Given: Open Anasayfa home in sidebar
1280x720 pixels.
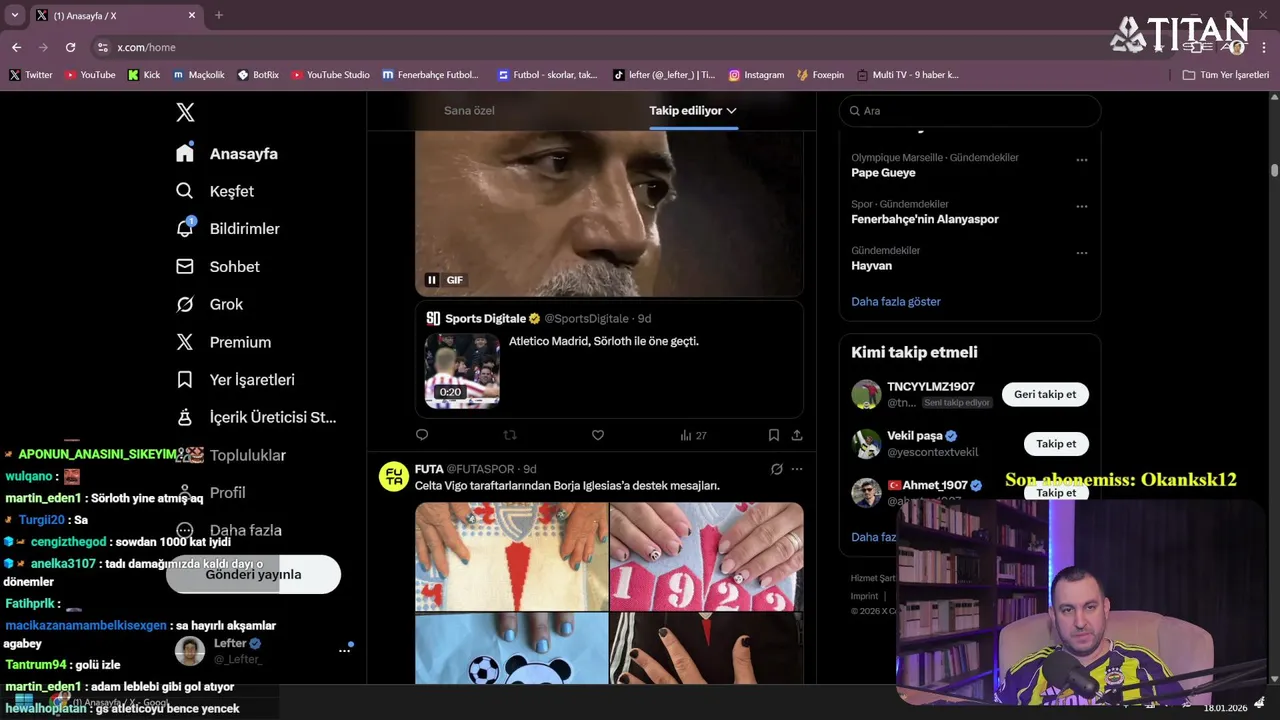Looking at the screenshot, I should [x=227, y=154].
